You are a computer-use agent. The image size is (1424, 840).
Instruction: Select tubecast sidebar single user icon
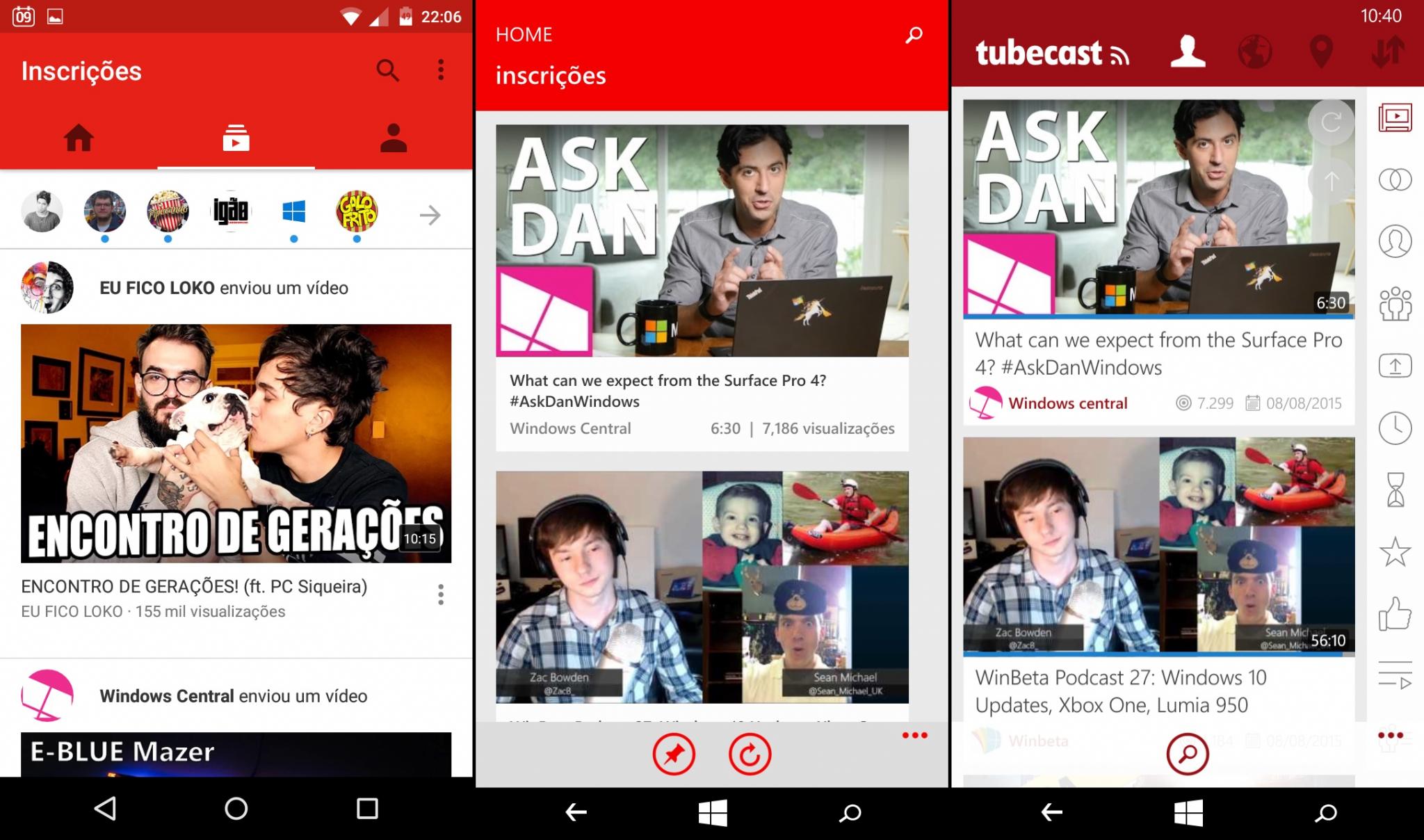[x=1395, y=241]
